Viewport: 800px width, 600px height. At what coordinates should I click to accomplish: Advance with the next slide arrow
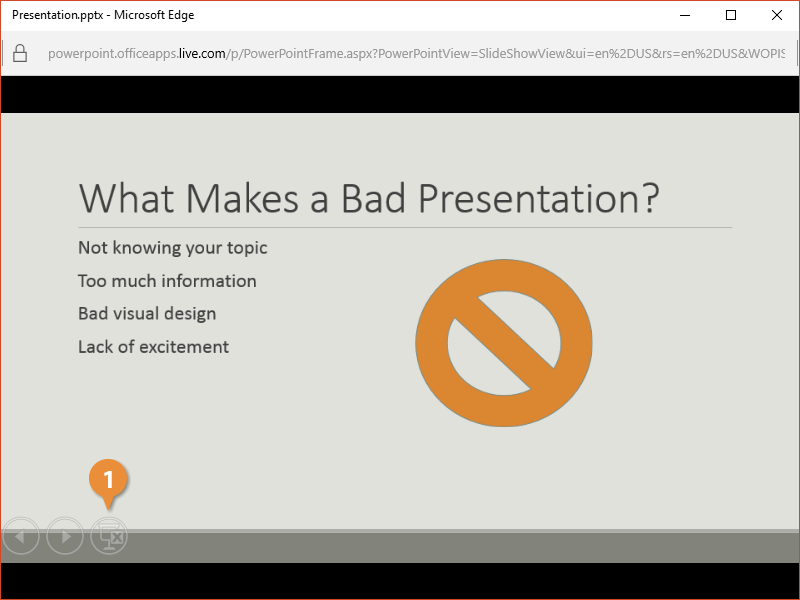coord(65,537)
